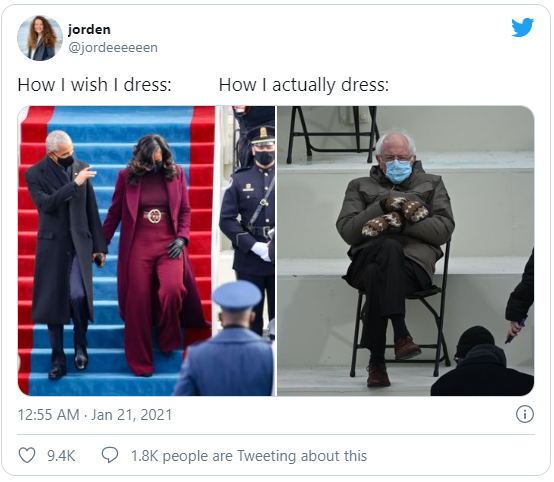Screen dimensions: 554x482
Task: Open the right photo of seated man
Action: [406, 251]
